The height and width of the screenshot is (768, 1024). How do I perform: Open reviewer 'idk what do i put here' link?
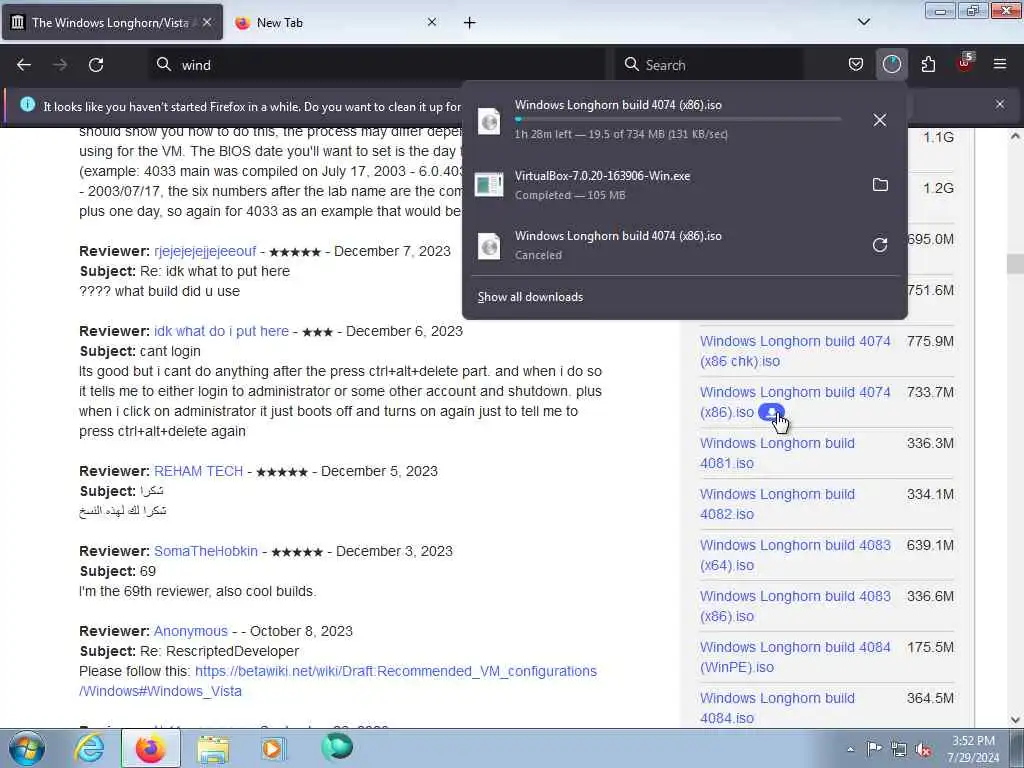click(221, 331)
